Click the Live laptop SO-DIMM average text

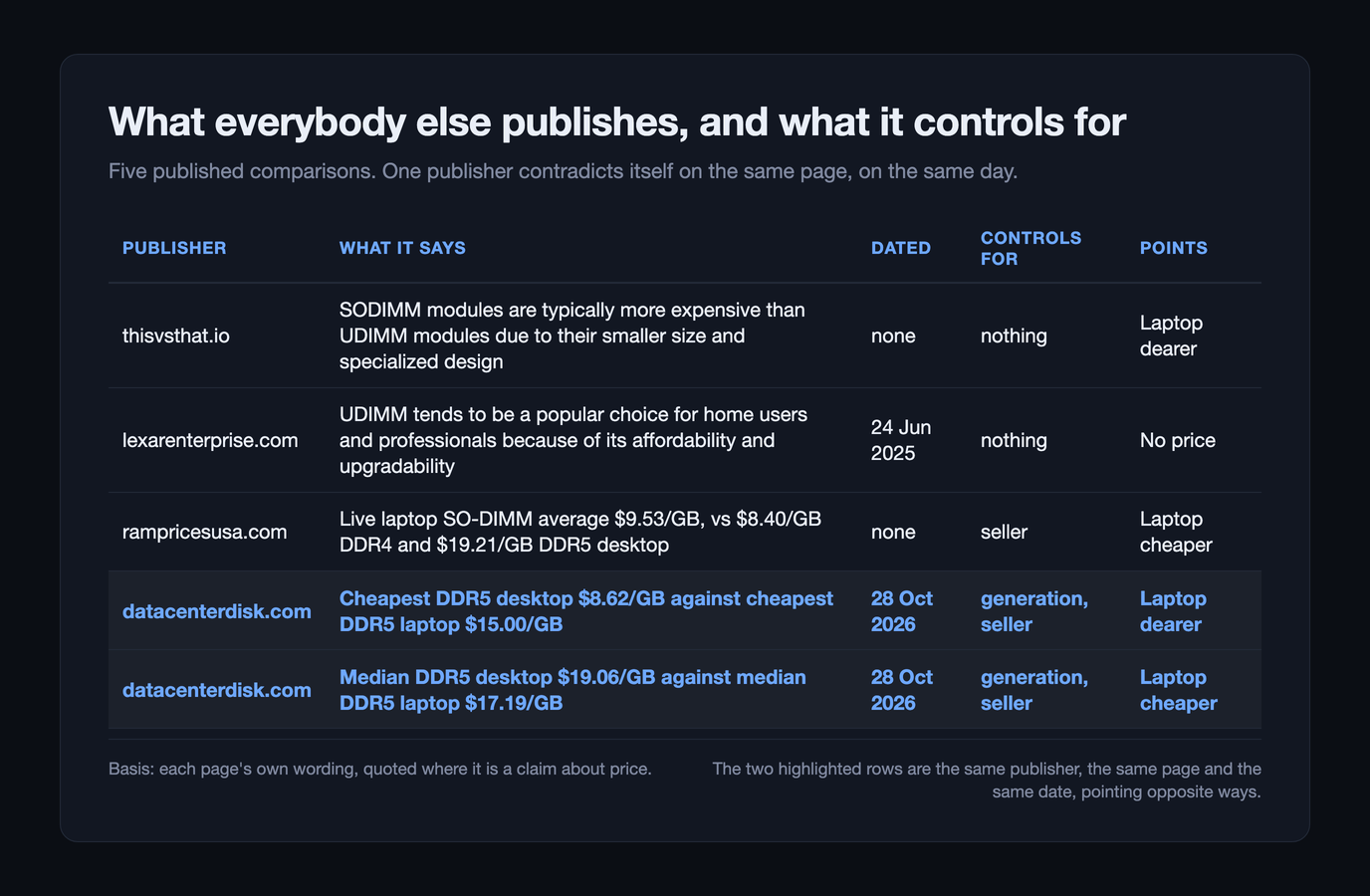pos(580,532)
